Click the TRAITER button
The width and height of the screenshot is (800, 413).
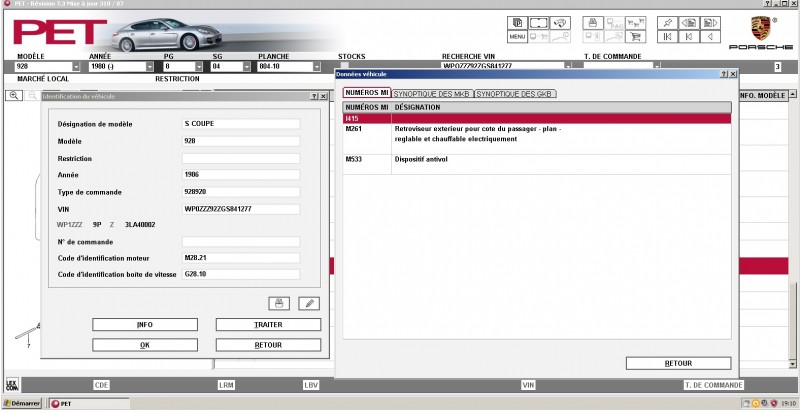pyautogui.click(x=268, y=325)
